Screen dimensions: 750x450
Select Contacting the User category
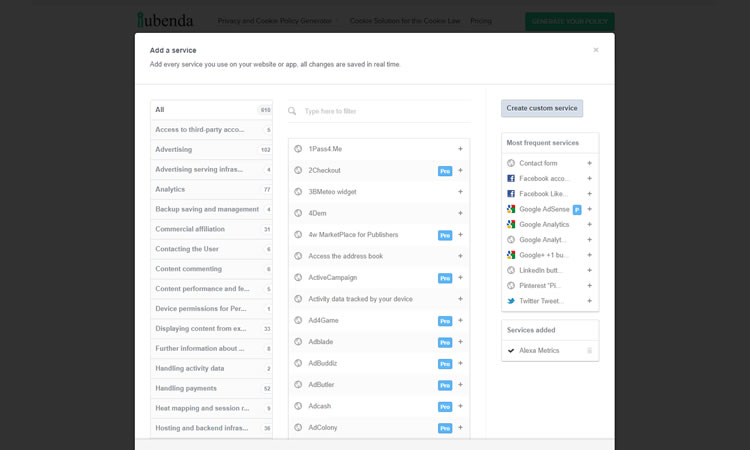pyautogui.click(x=211, y=249)
